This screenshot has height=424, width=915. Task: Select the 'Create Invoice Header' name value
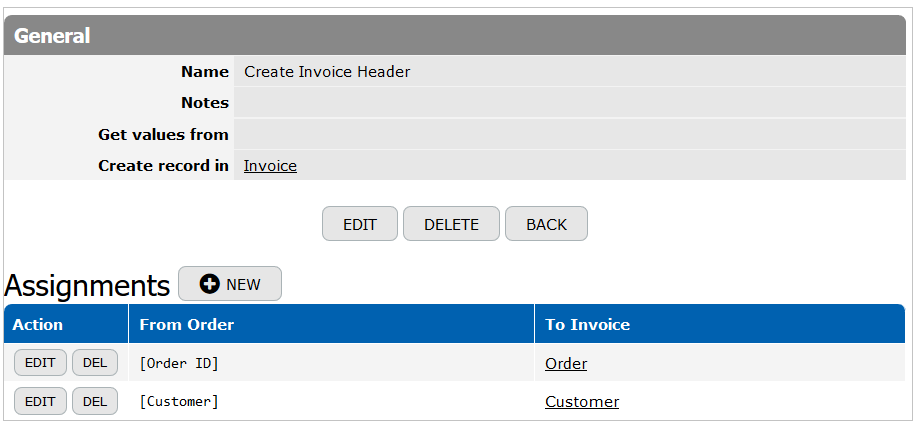(x=327, y=72)
